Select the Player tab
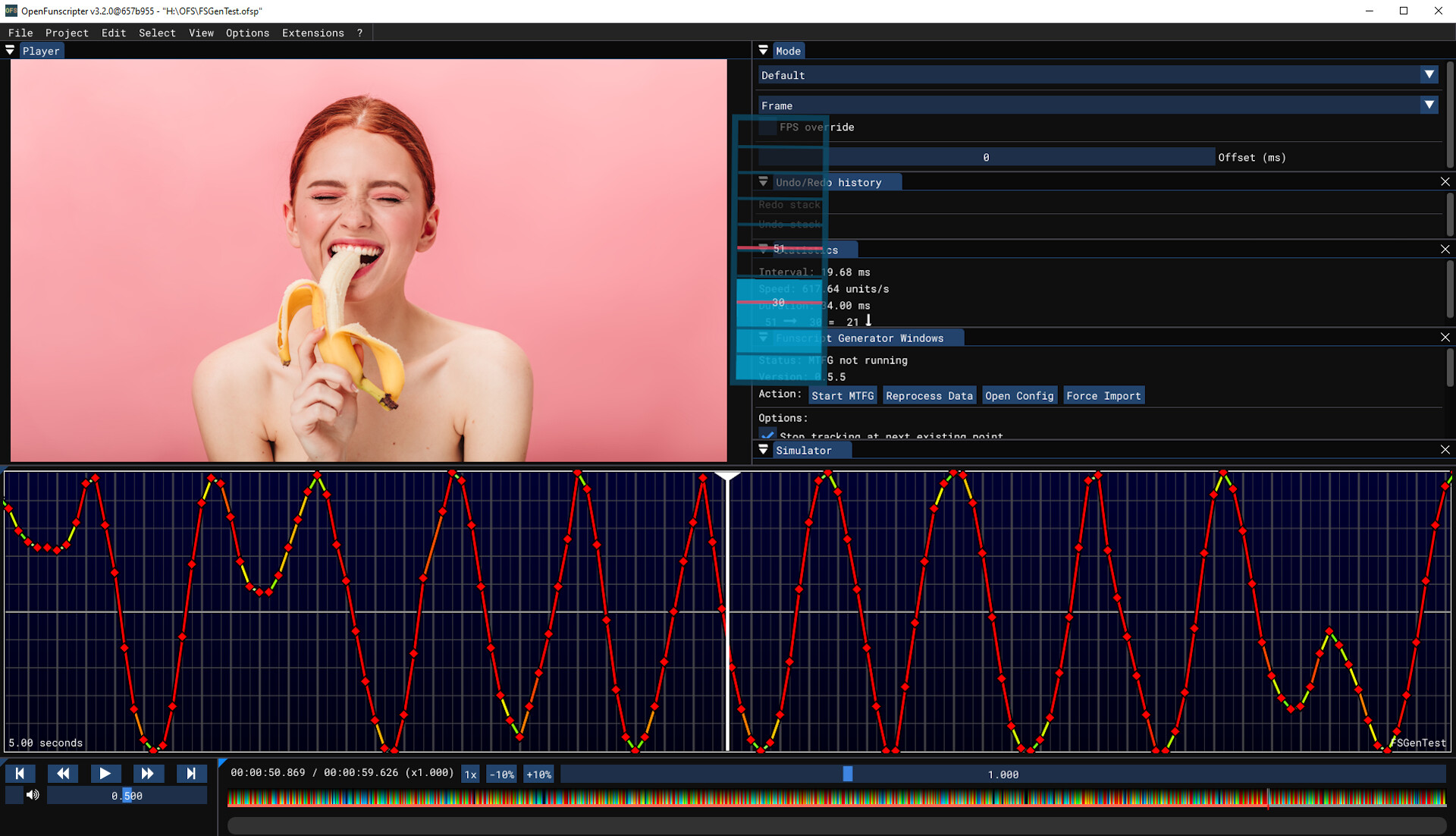 click(42, 50)
